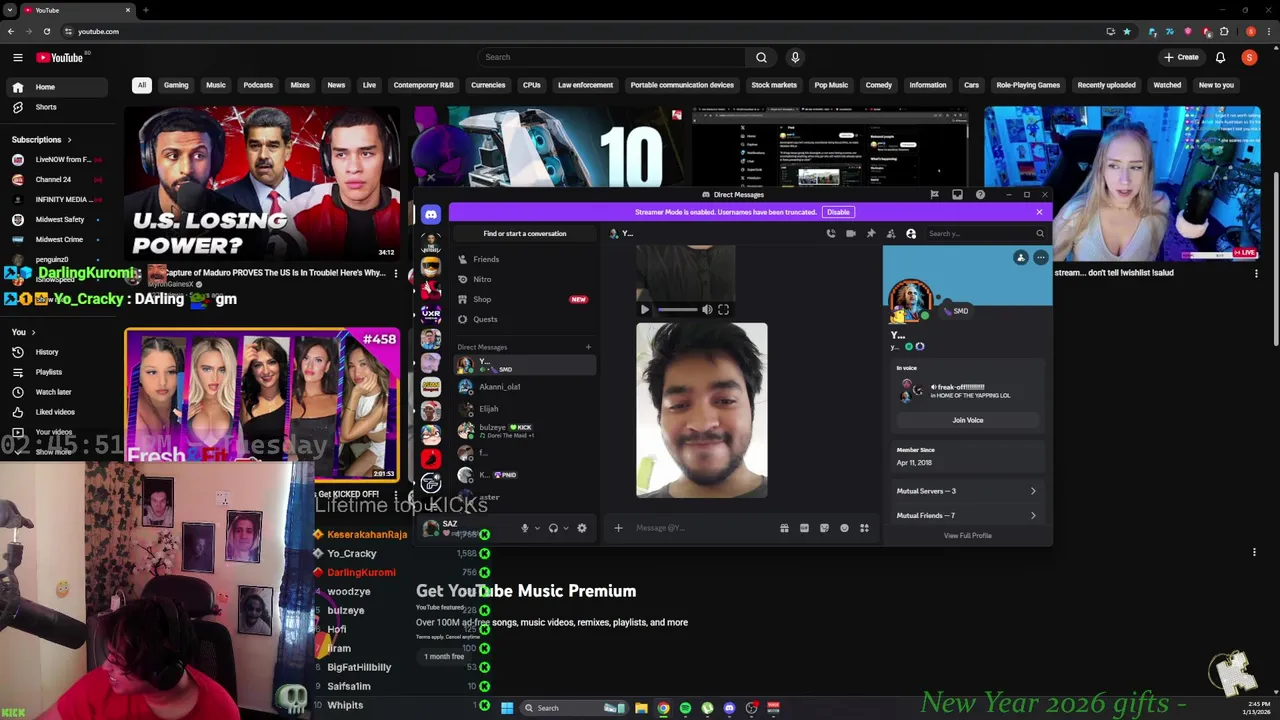Image resolution: width=1280 pixels, height=720 pixels.
Task: Toggle fullscreen on the Discord chat video
Action: tap(723, 310)
